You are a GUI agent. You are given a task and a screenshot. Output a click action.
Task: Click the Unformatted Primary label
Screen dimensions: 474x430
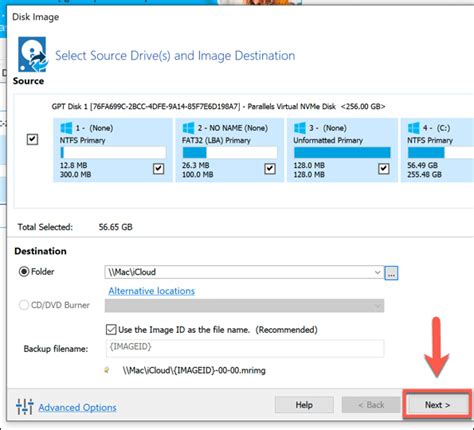click(328, 140)
